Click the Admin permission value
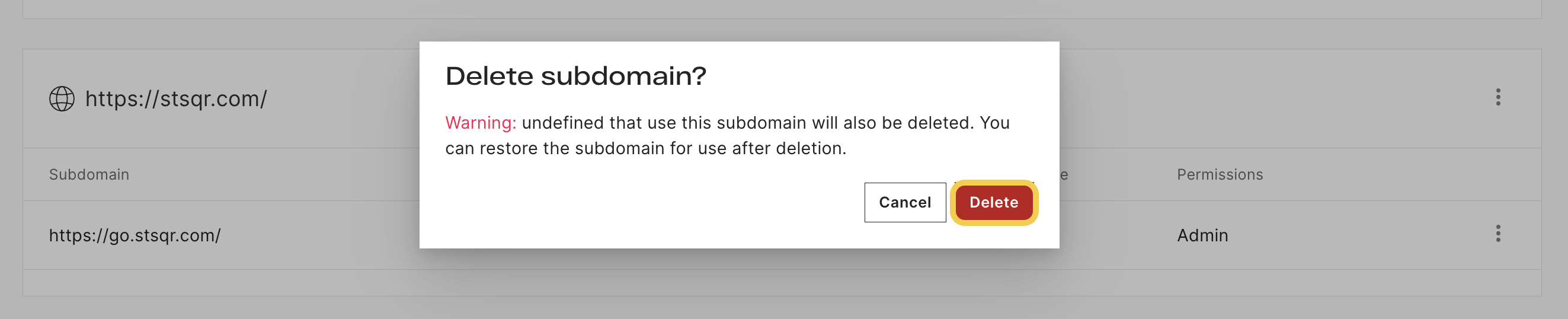The height and width of the screenshot is (319, 1568). coord(1202,235)
